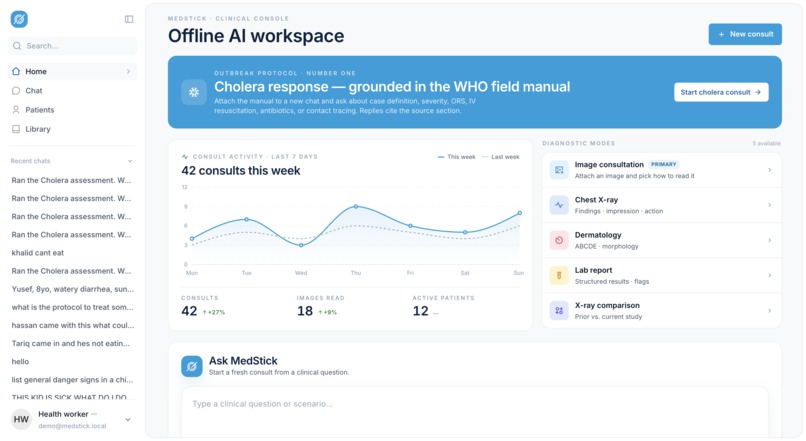Click the Image consultation icon
Screen dimensions: 806x441
coord(559,170)
